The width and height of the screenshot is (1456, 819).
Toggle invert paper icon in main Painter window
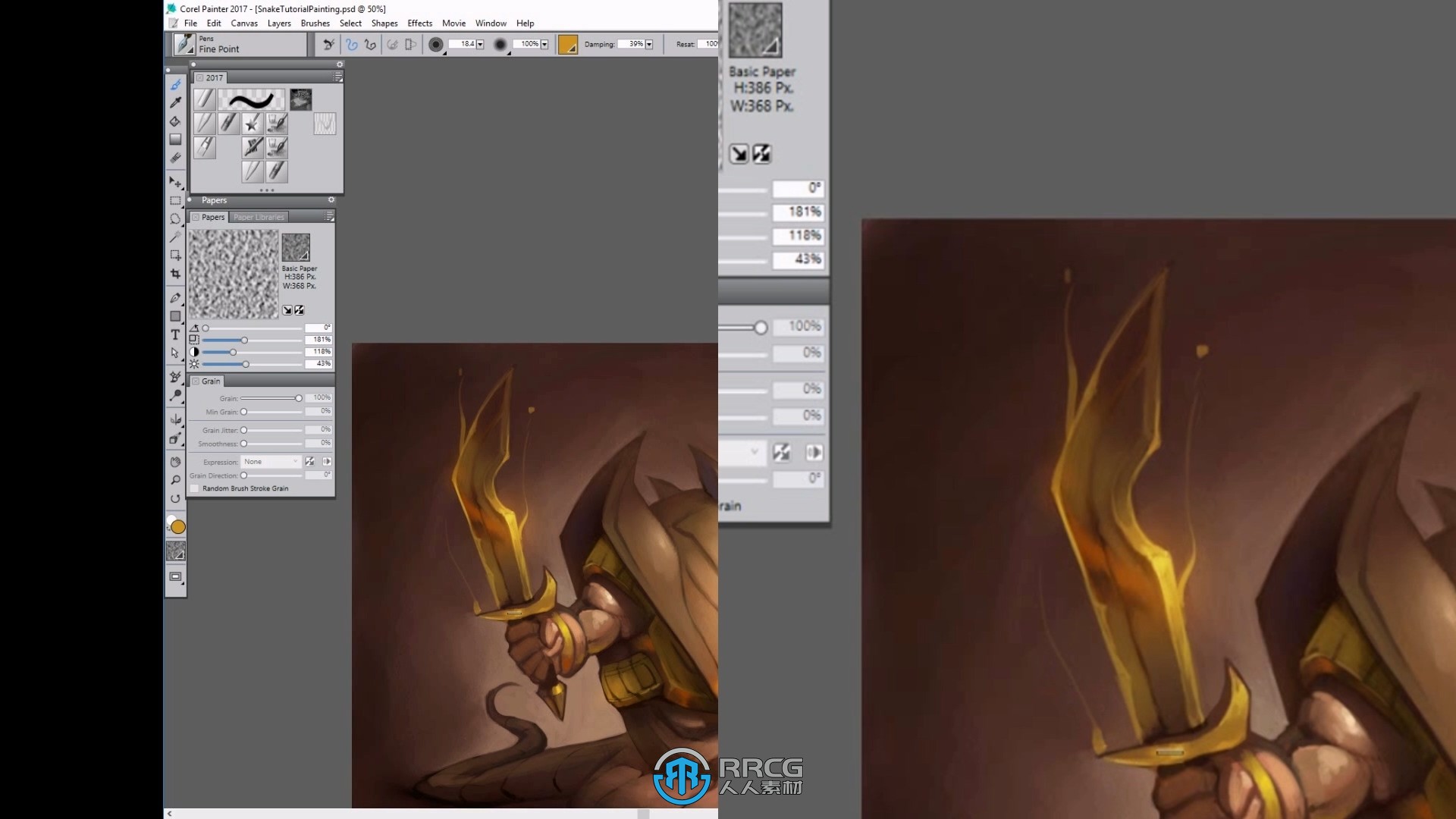(300, 310)
